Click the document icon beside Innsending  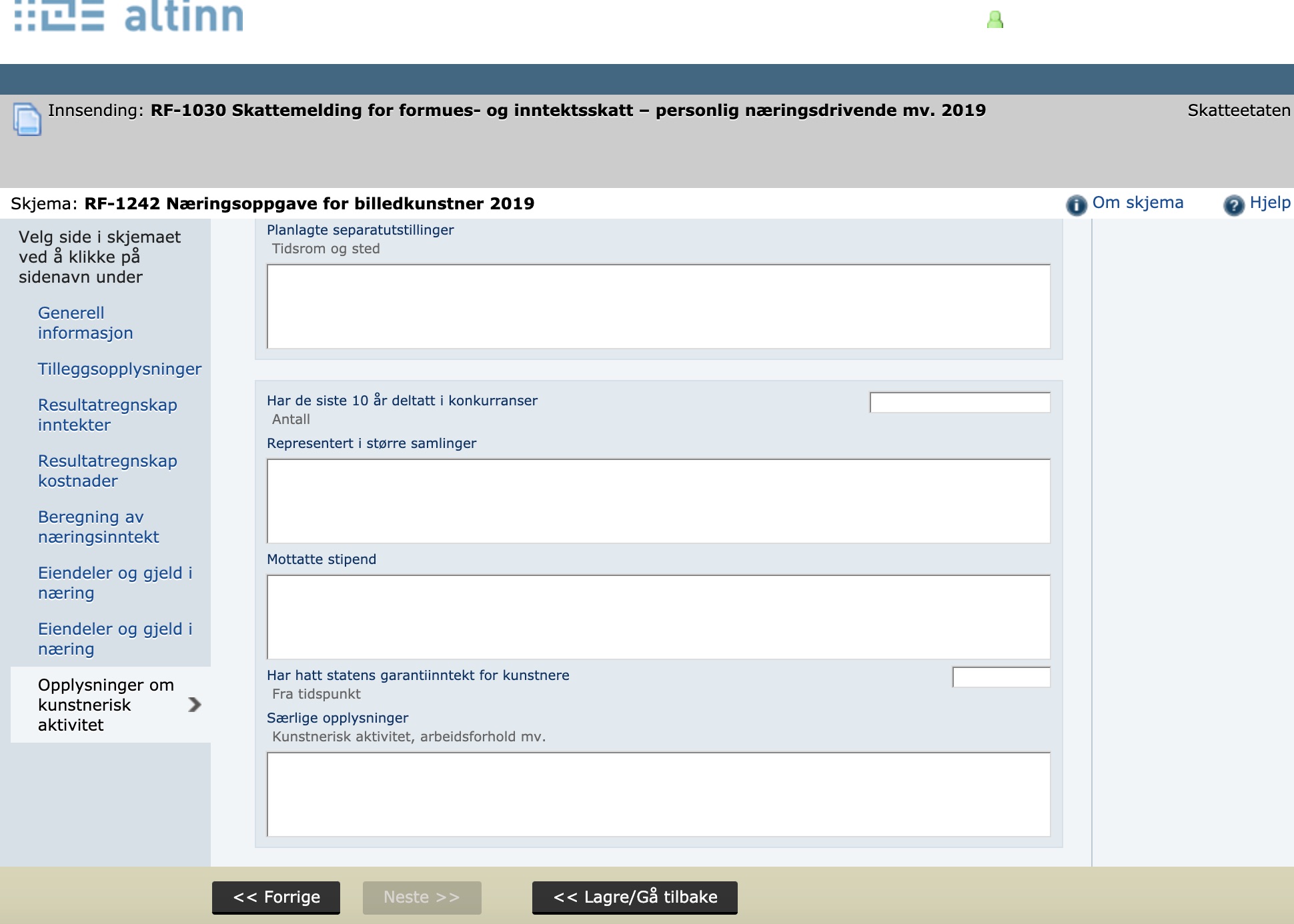(27, 119)
